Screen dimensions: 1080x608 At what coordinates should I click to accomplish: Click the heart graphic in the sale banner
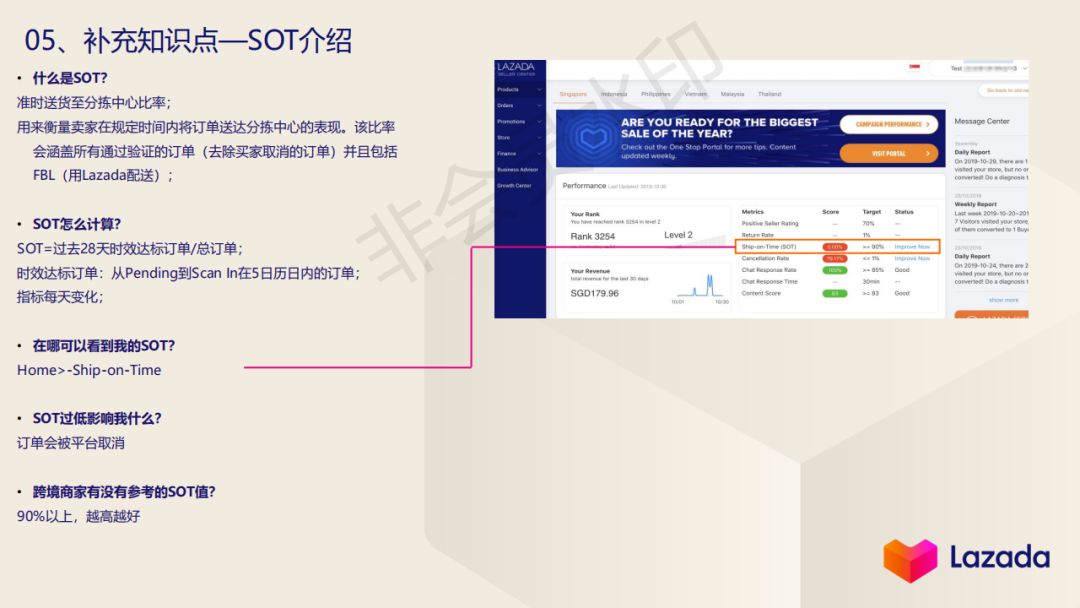(592, 138)
